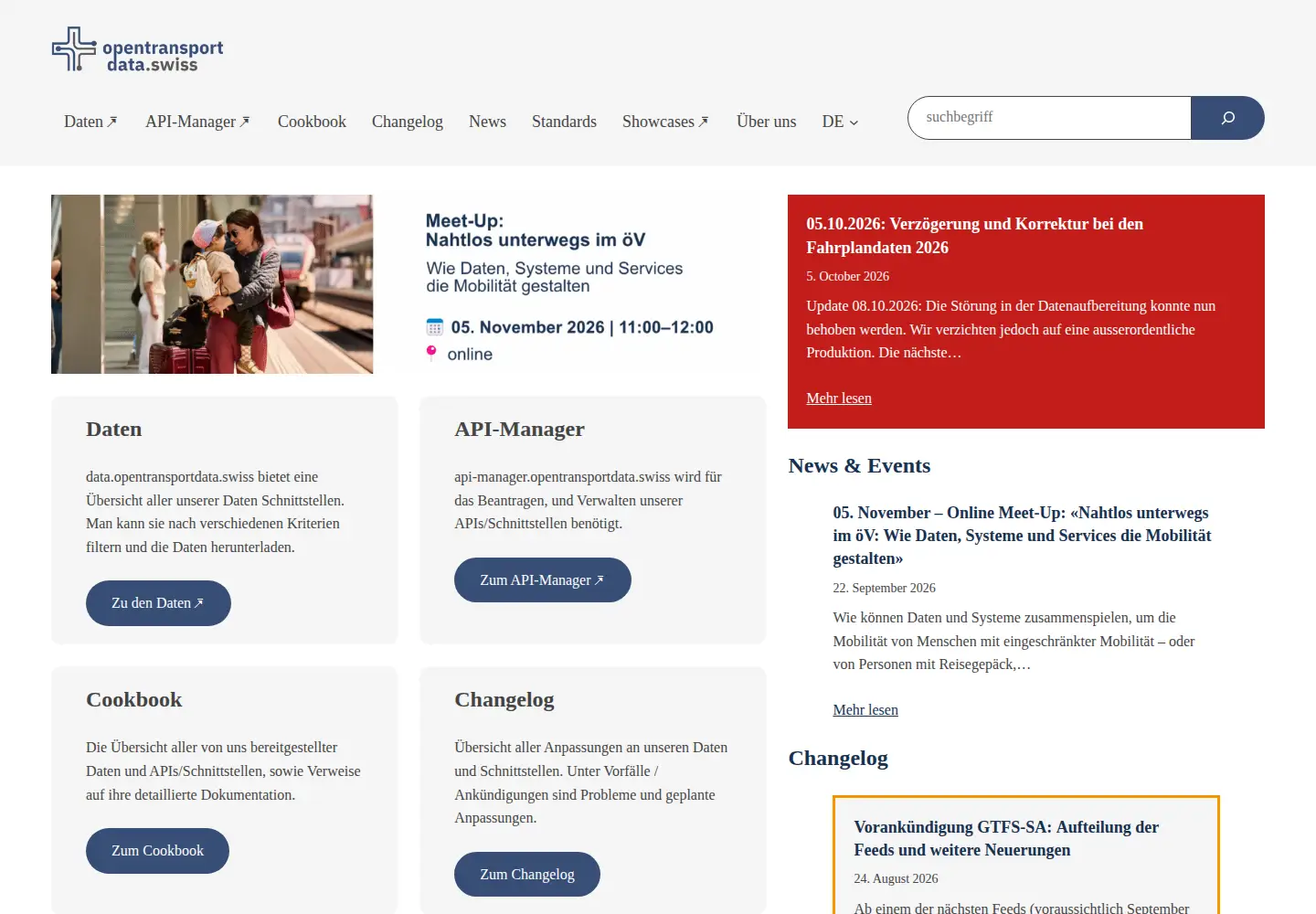Open Changelog in the top navigation
Image resolution: width=1316 pixels, height=914 pixels.
(407, 122)
